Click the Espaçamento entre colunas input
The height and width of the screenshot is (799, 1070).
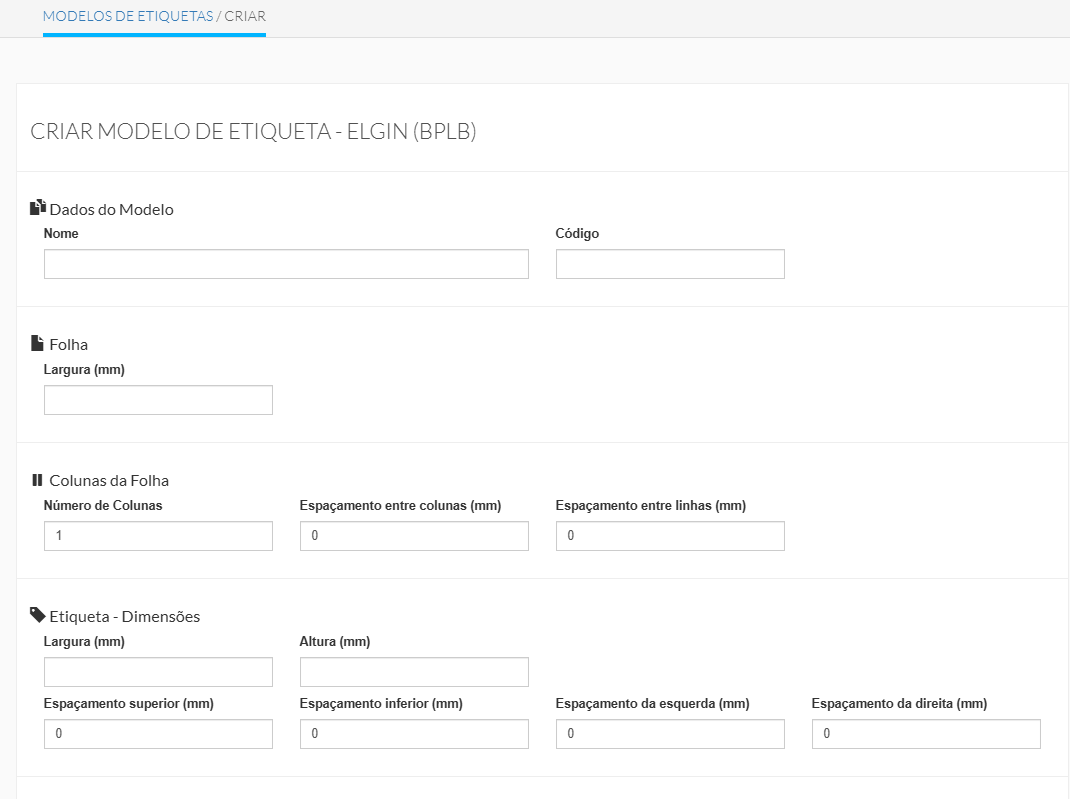(x=414, y=536)
